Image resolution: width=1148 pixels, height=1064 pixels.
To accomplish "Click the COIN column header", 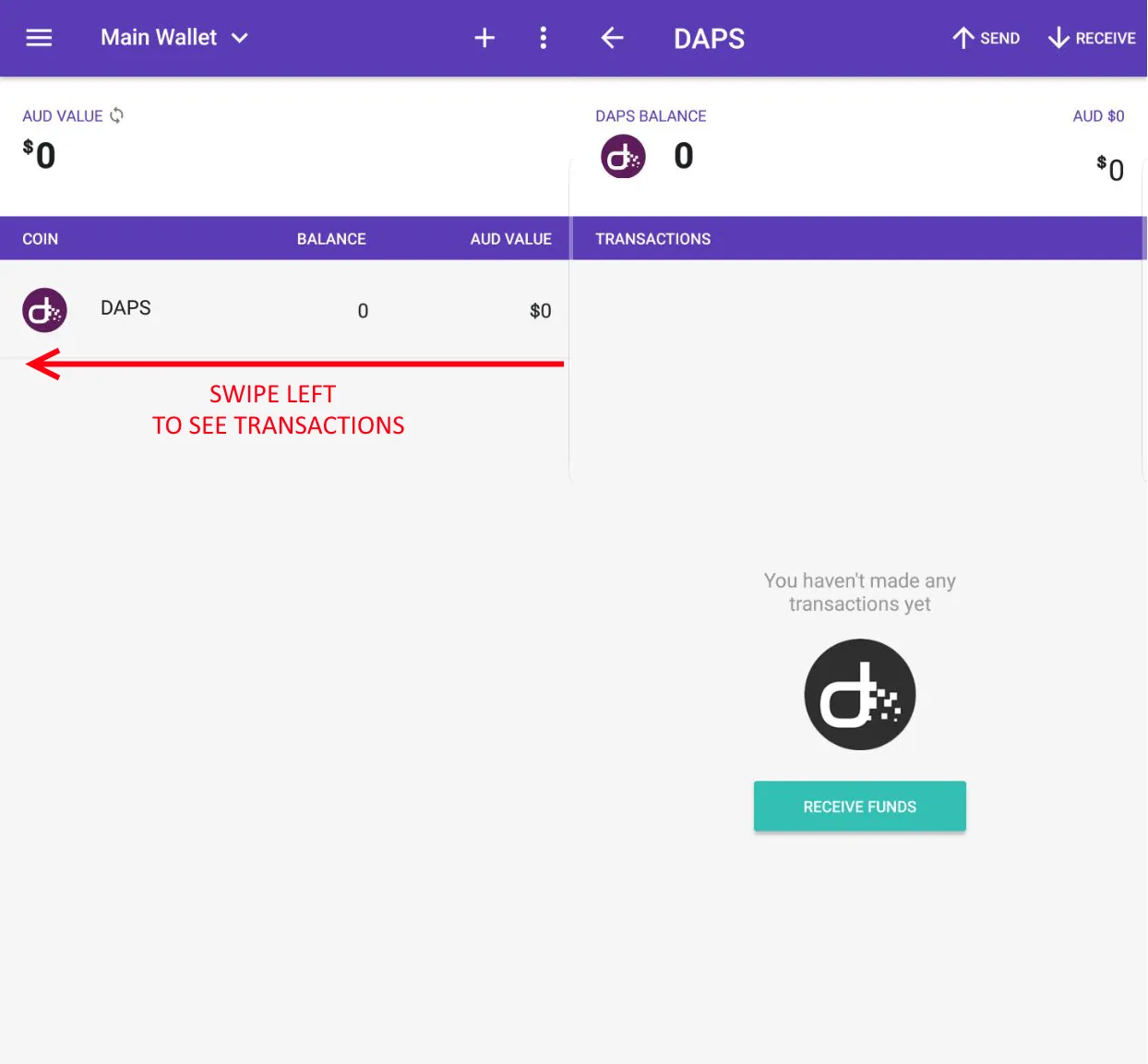I will (x=41, y=239).
